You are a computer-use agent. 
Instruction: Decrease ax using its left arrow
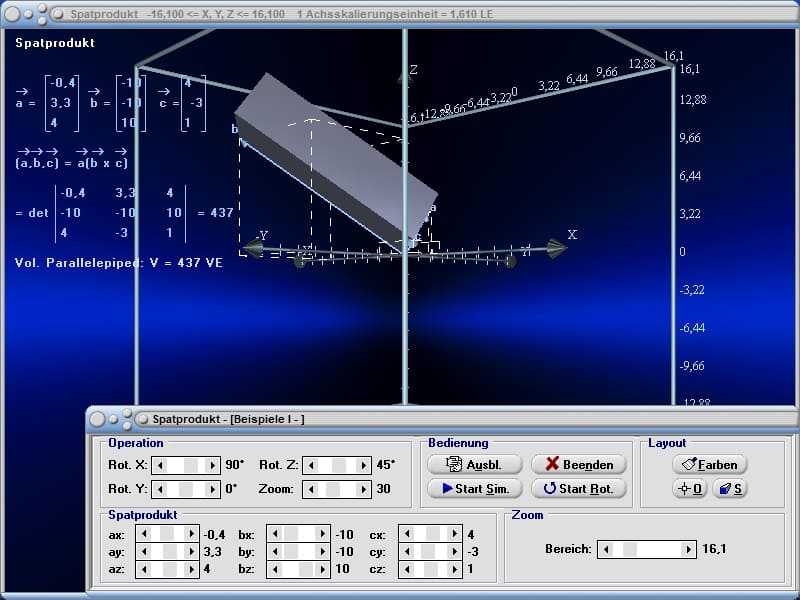(144, 534)
